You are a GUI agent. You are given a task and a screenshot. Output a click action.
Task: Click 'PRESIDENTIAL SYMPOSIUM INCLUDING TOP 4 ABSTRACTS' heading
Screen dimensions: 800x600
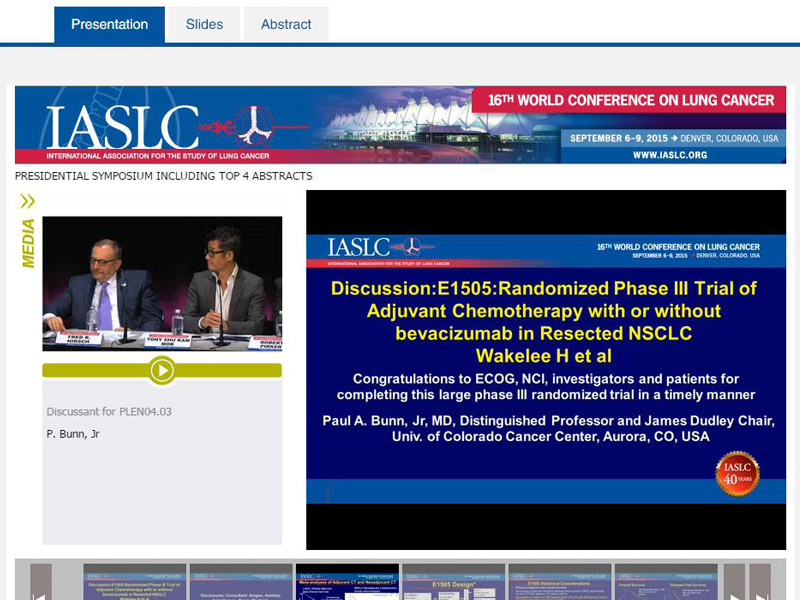(164, 176)
